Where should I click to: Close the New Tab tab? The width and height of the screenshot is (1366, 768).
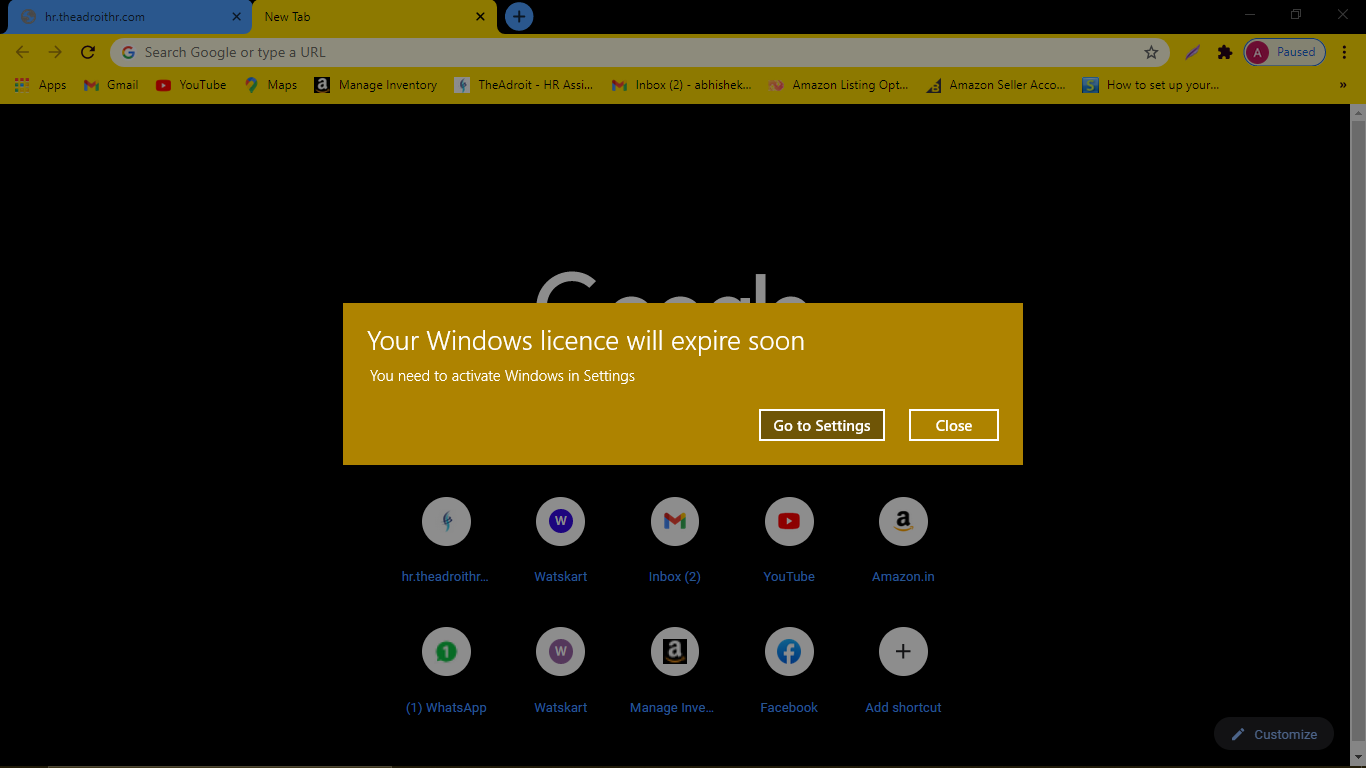(x=480, y=17)
